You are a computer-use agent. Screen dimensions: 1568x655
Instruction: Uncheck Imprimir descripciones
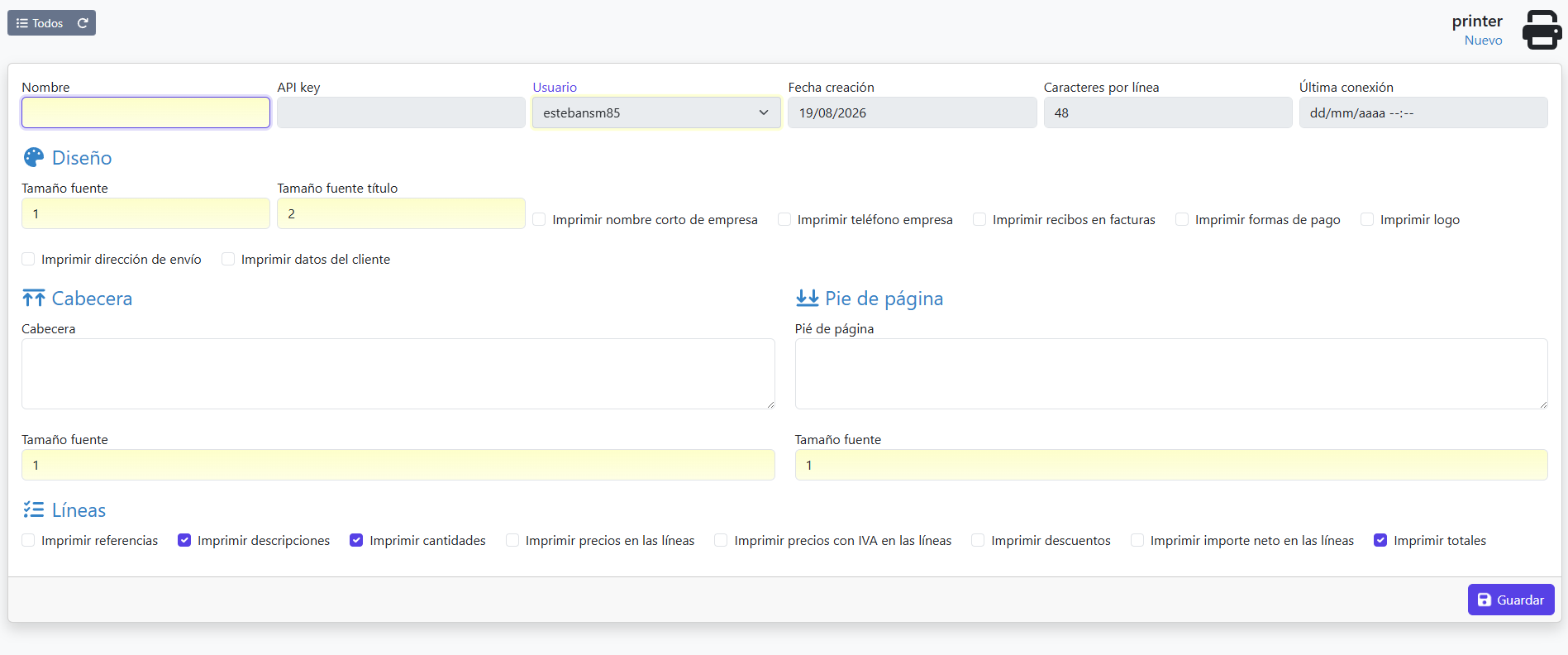(x=184, y=540)
